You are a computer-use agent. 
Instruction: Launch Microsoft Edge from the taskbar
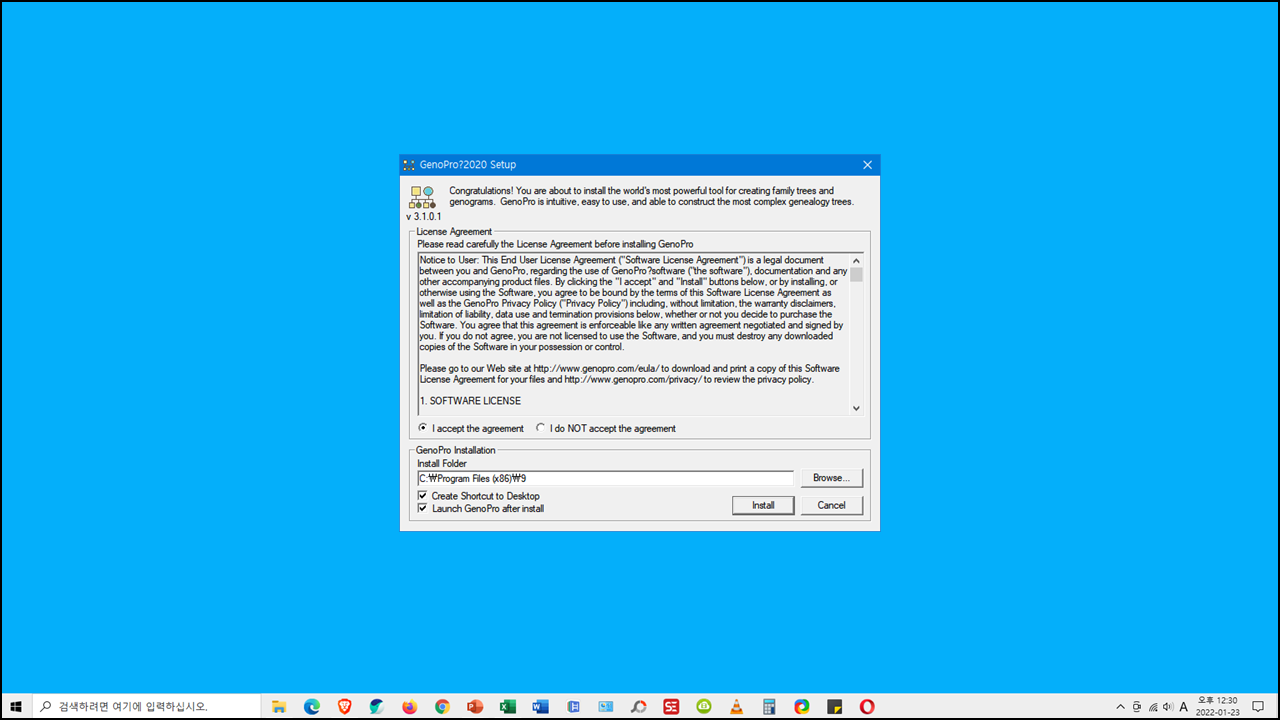tap(312, 706)
